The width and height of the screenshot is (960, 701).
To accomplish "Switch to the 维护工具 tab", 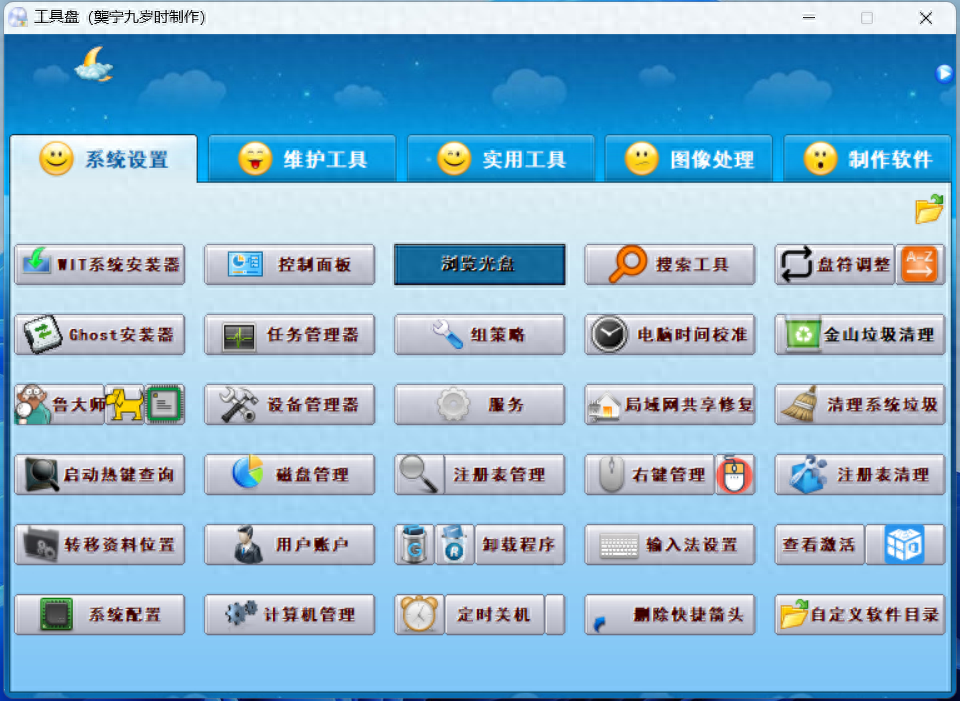I will tap(303, 159).
